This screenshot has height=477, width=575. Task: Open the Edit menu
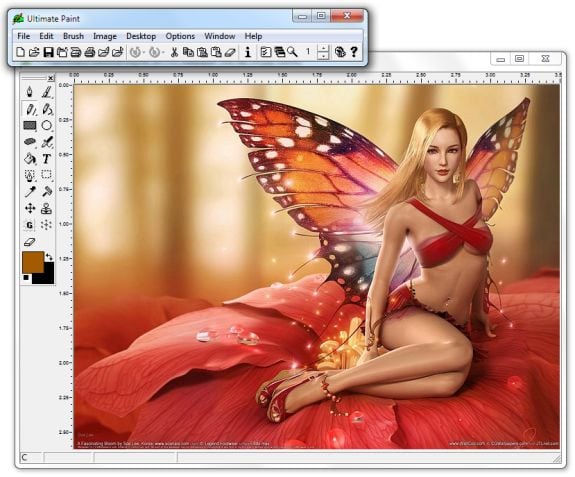[x=46, y=36]
